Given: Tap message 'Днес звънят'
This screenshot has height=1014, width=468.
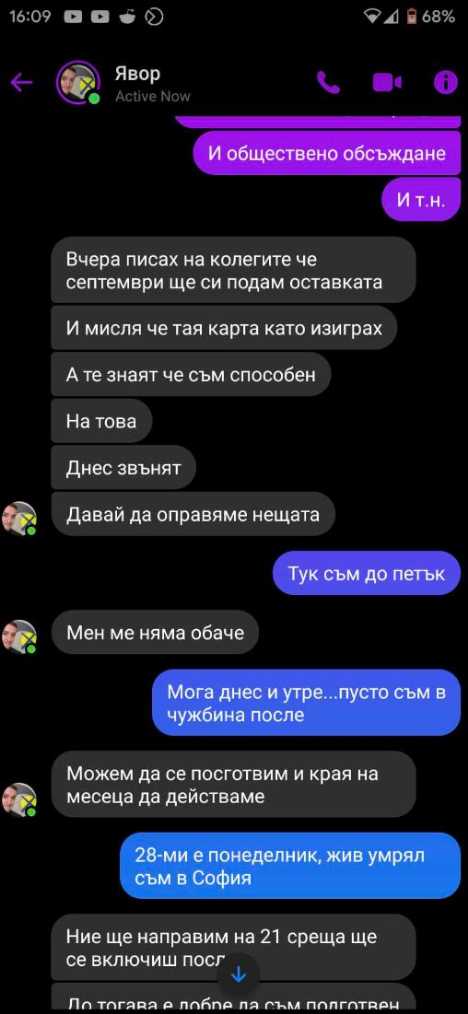Looking at the screenshot, I should pyautogui.click(x=123, y=468).
